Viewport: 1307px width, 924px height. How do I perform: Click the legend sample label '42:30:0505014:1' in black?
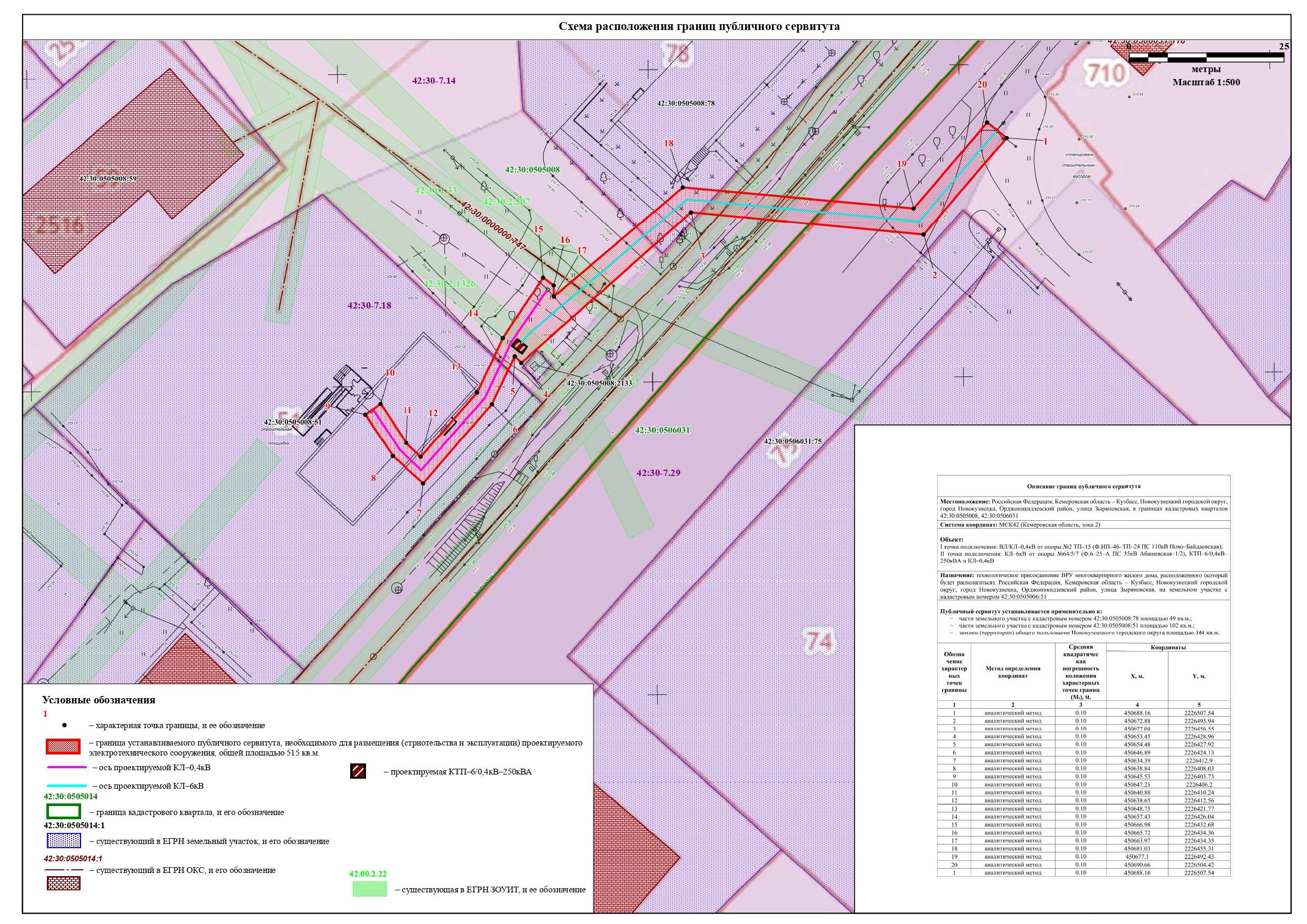click(74, 824)
